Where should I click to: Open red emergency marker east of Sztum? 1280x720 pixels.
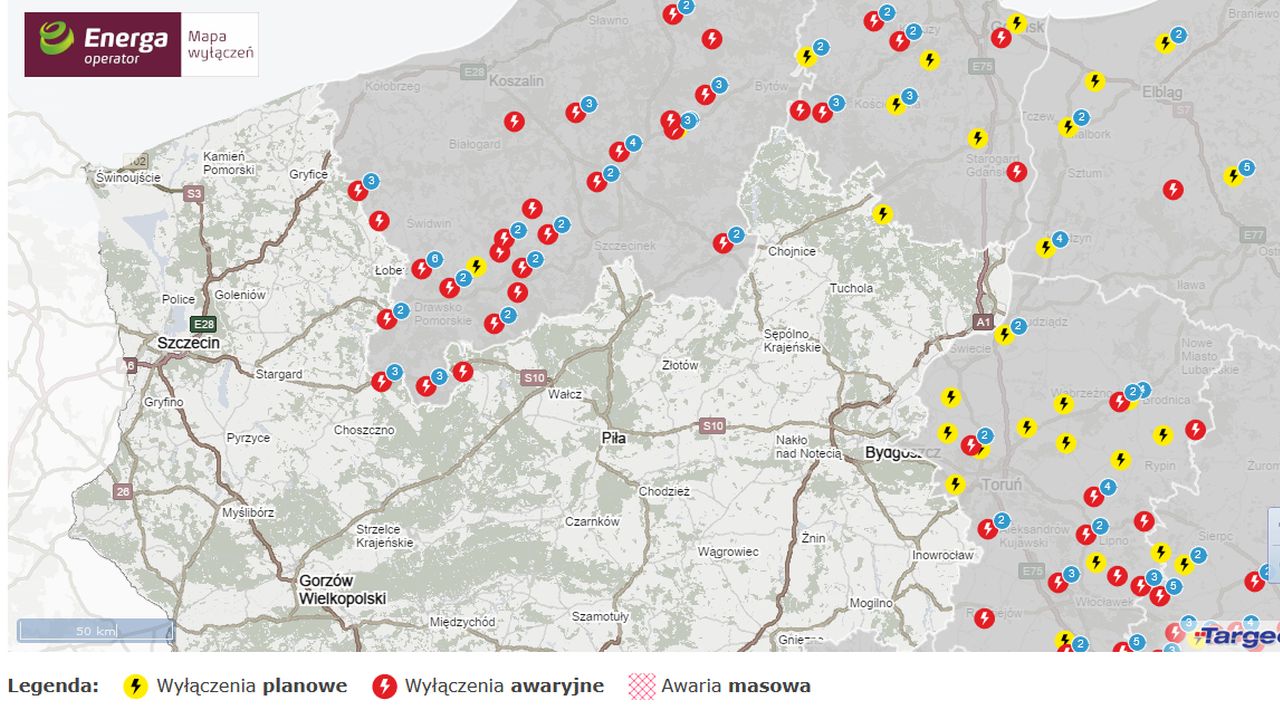coord(1173,189)
